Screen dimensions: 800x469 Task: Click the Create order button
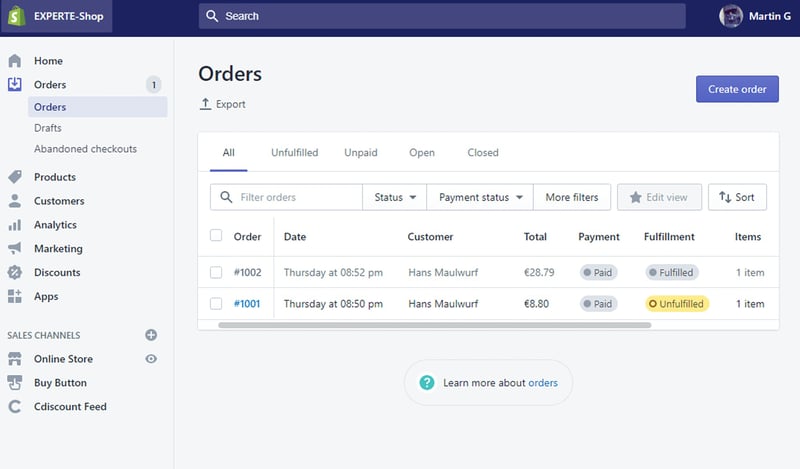pos(737,89)
